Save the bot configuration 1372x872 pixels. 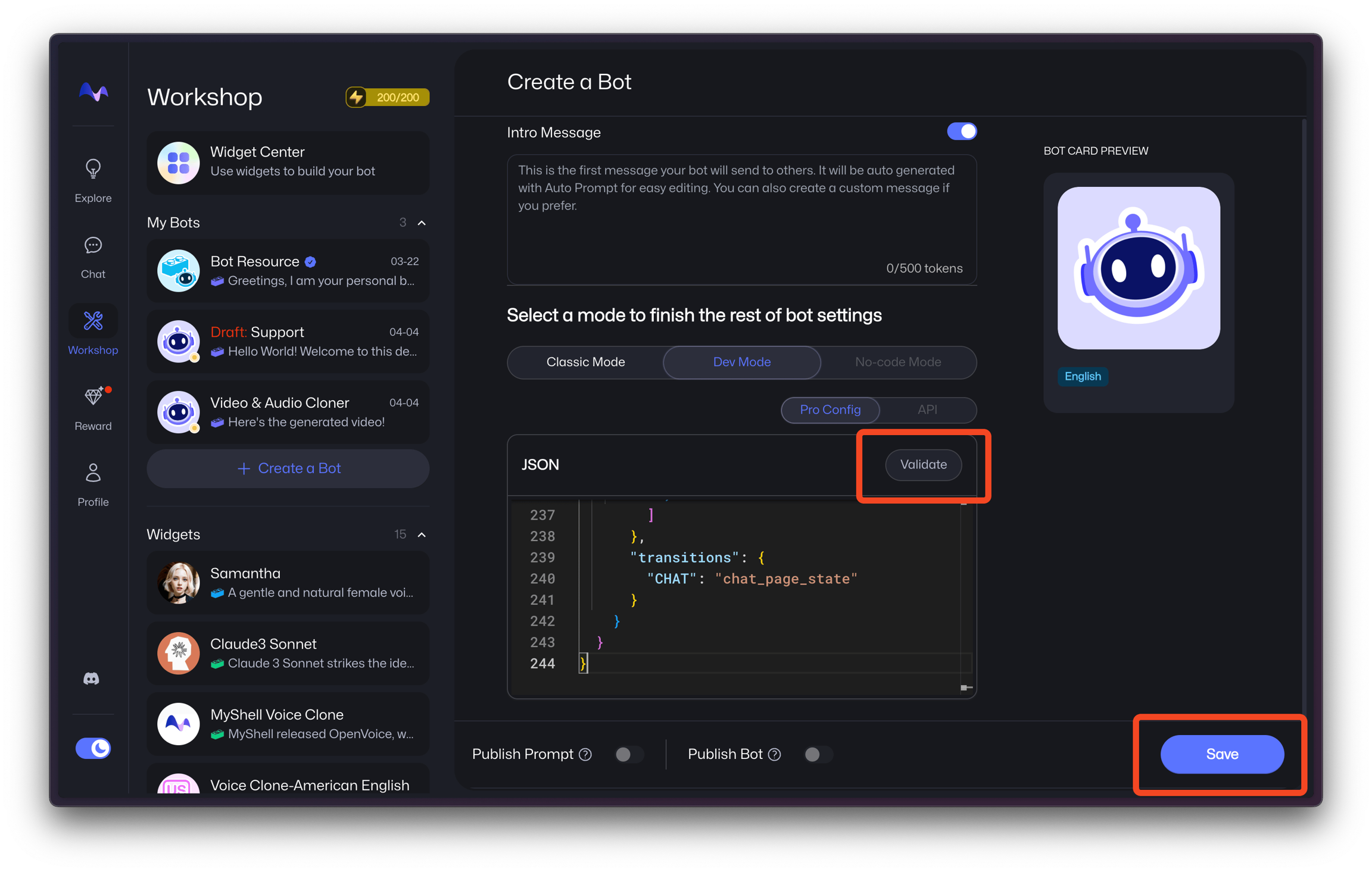click(1222, 754)
